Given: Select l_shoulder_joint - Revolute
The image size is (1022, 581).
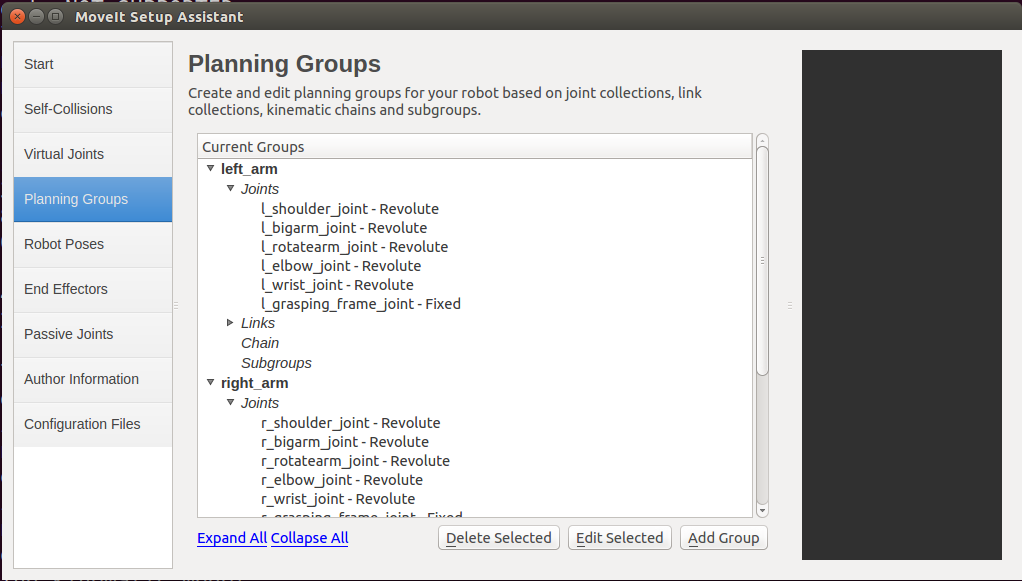Looking at the screenshot, I should pyautogui.click(x=350, y=209).
